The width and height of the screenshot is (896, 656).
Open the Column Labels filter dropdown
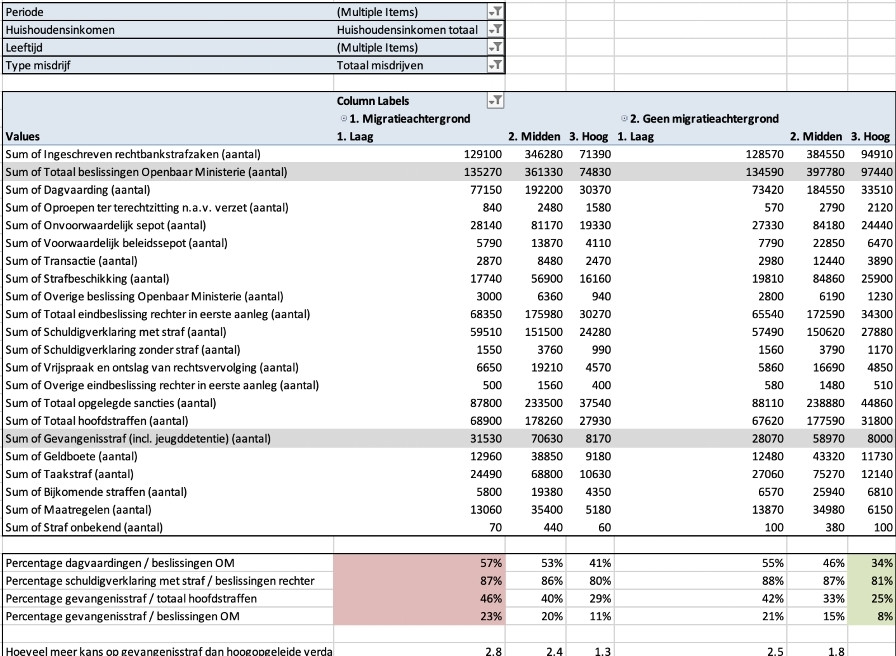click(495, 101)
